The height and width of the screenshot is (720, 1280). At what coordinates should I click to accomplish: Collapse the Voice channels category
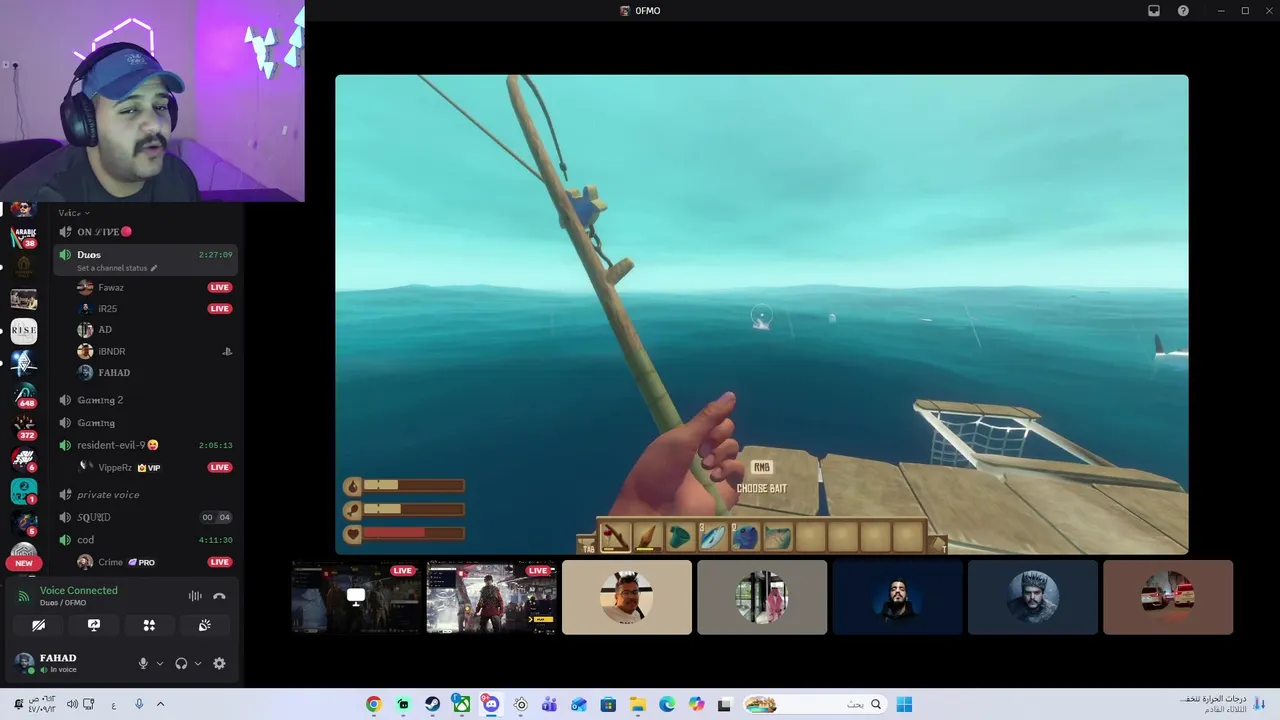tap(74, 213)
